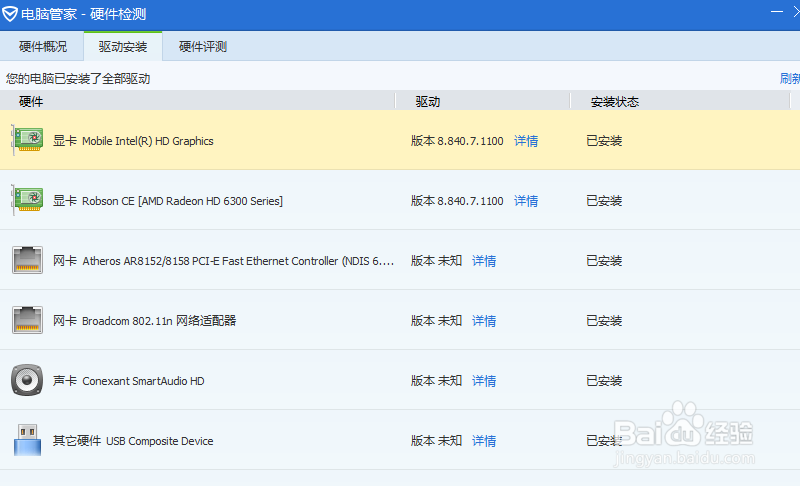Click 已安装 status for Robson CE Radeon
The width and height of the screenshot is (800, 486).
click(604, 201)
